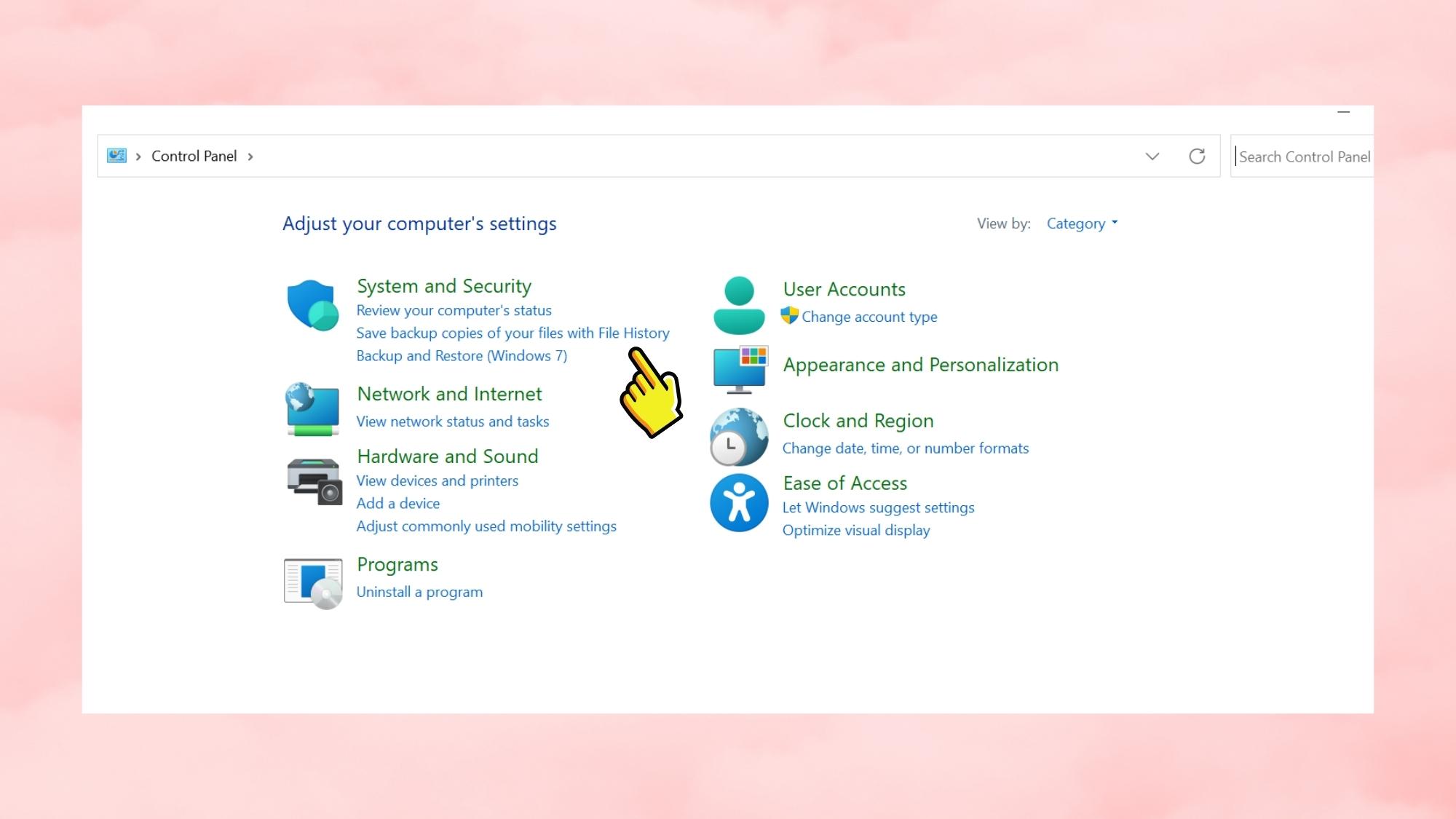Image resolution: width=1456 pixels, height=819 pixels.
Task: Refresh the Control Panel view
Action: tap(1197, 157)
